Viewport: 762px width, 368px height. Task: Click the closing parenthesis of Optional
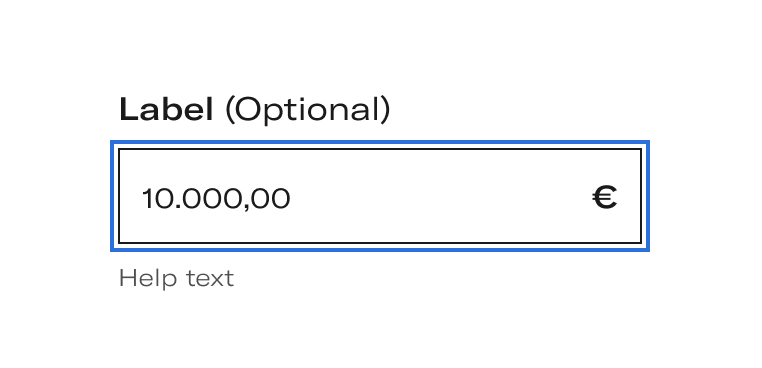(385, 110)
